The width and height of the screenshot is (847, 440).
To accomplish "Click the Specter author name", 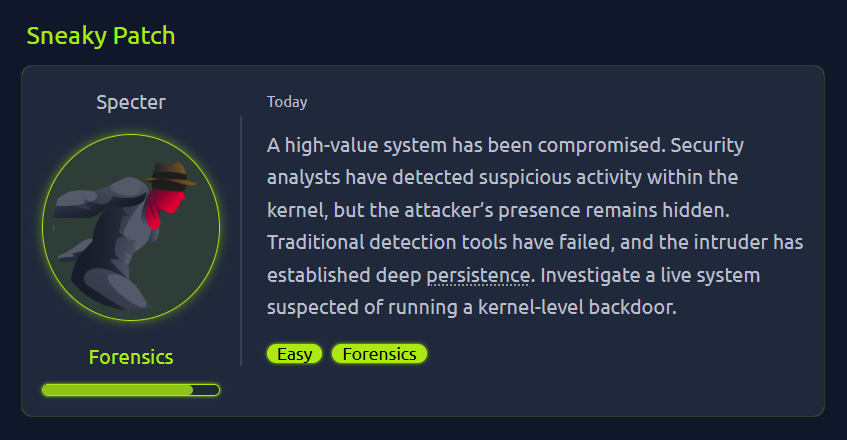I will (x=131, y=102).
